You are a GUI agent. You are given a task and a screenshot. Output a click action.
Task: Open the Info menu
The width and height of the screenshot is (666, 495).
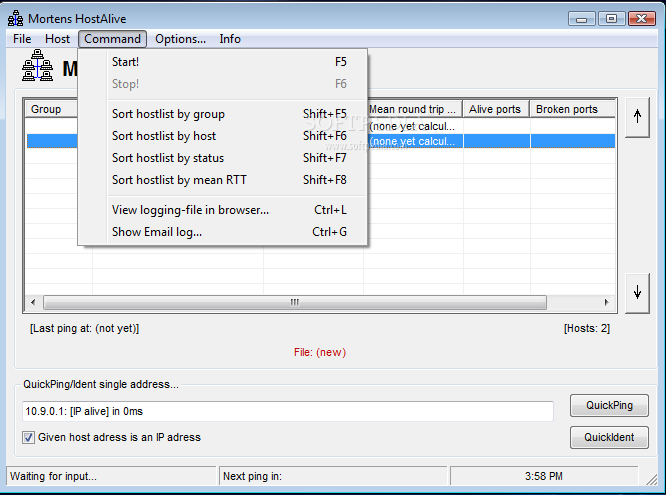tap(230, 39)
